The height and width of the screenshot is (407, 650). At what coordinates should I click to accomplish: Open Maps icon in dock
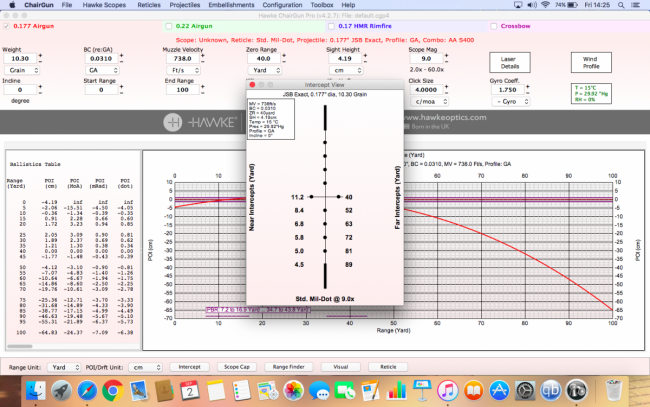[x=267, y=390]
